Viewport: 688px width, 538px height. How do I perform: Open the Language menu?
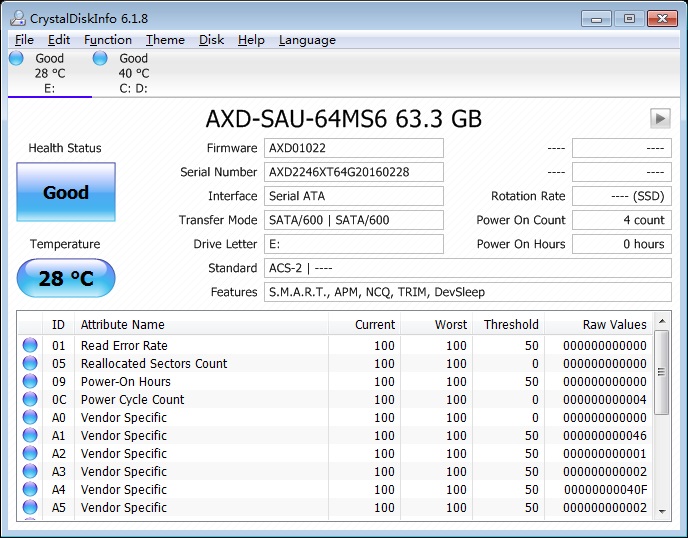(307, 40)
